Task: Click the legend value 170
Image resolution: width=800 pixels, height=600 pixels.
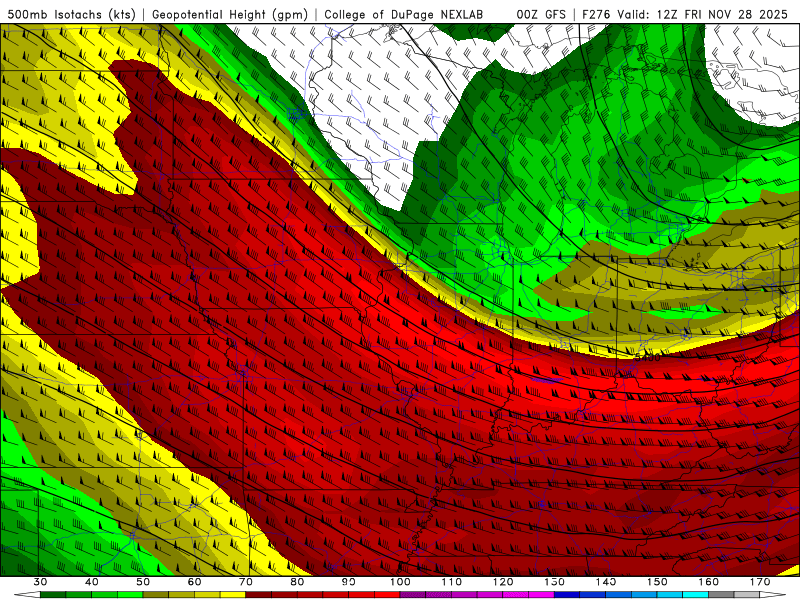Action: [x=760, y=582]
